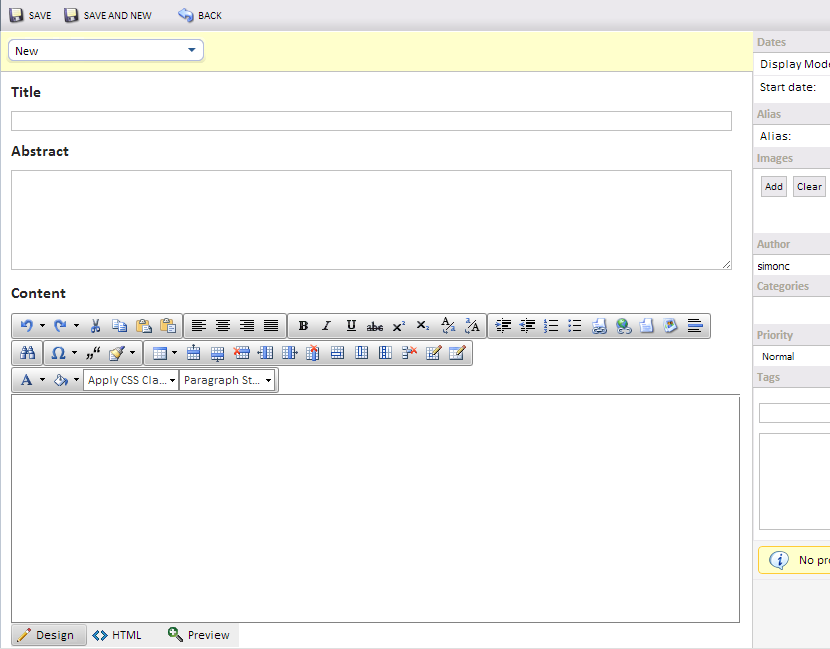Toggle bold formatting
The height and width of the screenshot is (649, 830).
[x=303, y=326]
